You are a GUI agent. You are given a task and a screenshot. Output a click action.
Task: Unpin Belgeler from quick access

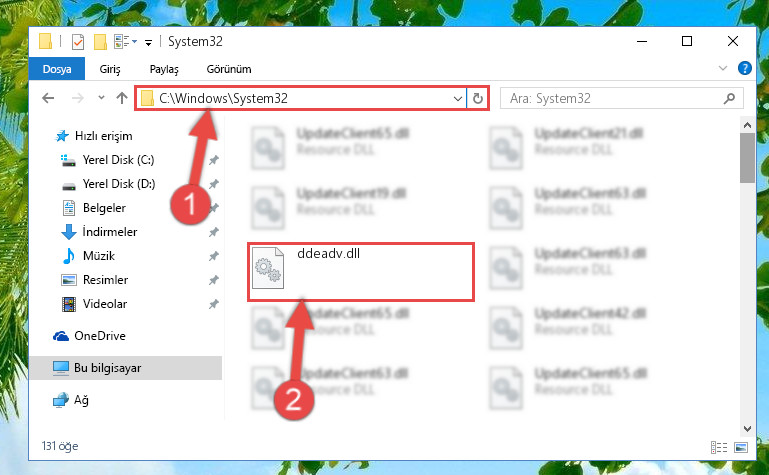(213, 208)
